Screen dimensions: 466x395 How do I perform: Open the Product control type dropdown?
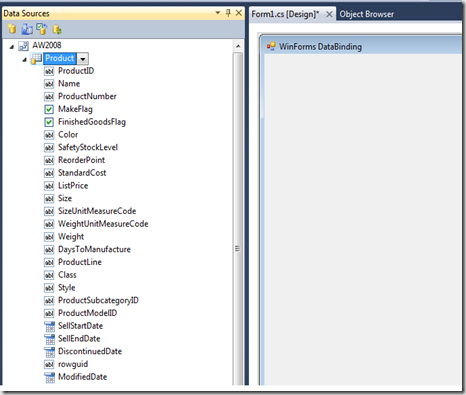pos(83,59)
